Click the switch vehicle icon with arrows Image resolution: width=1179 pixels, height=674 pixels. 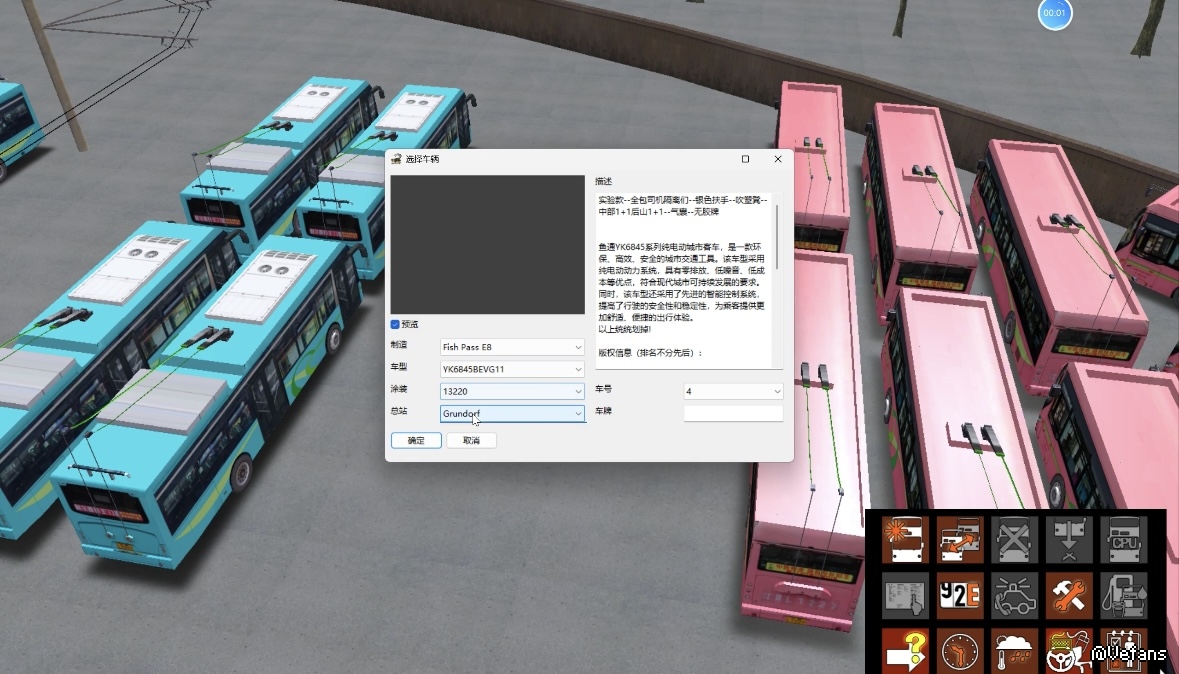961,540
